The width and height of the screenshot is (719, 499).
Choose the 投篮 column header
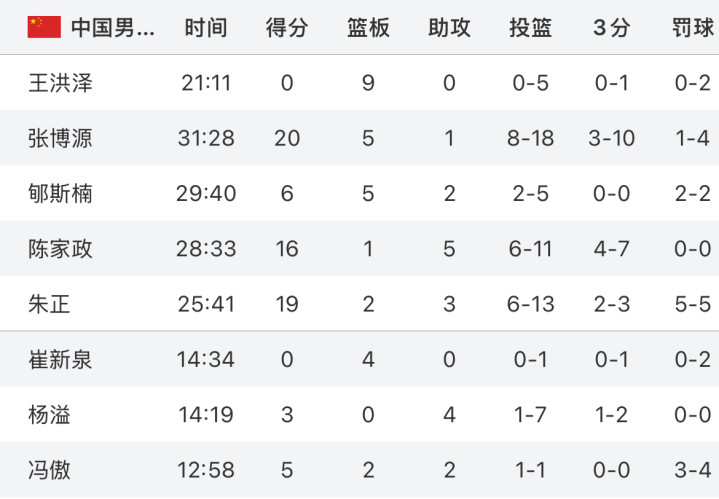point(531,28)
